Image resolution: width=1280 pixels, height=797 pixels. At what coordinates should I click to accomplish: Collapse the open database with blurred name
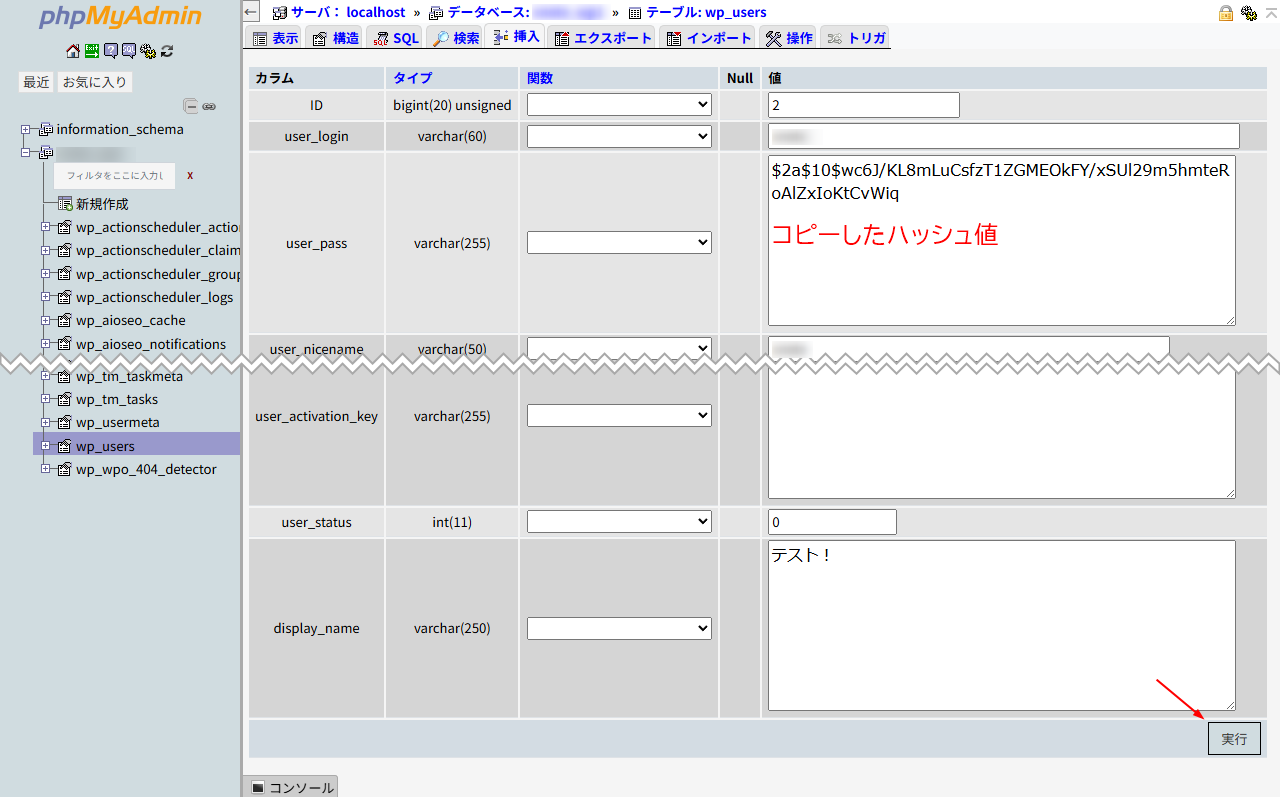[26, 153]
